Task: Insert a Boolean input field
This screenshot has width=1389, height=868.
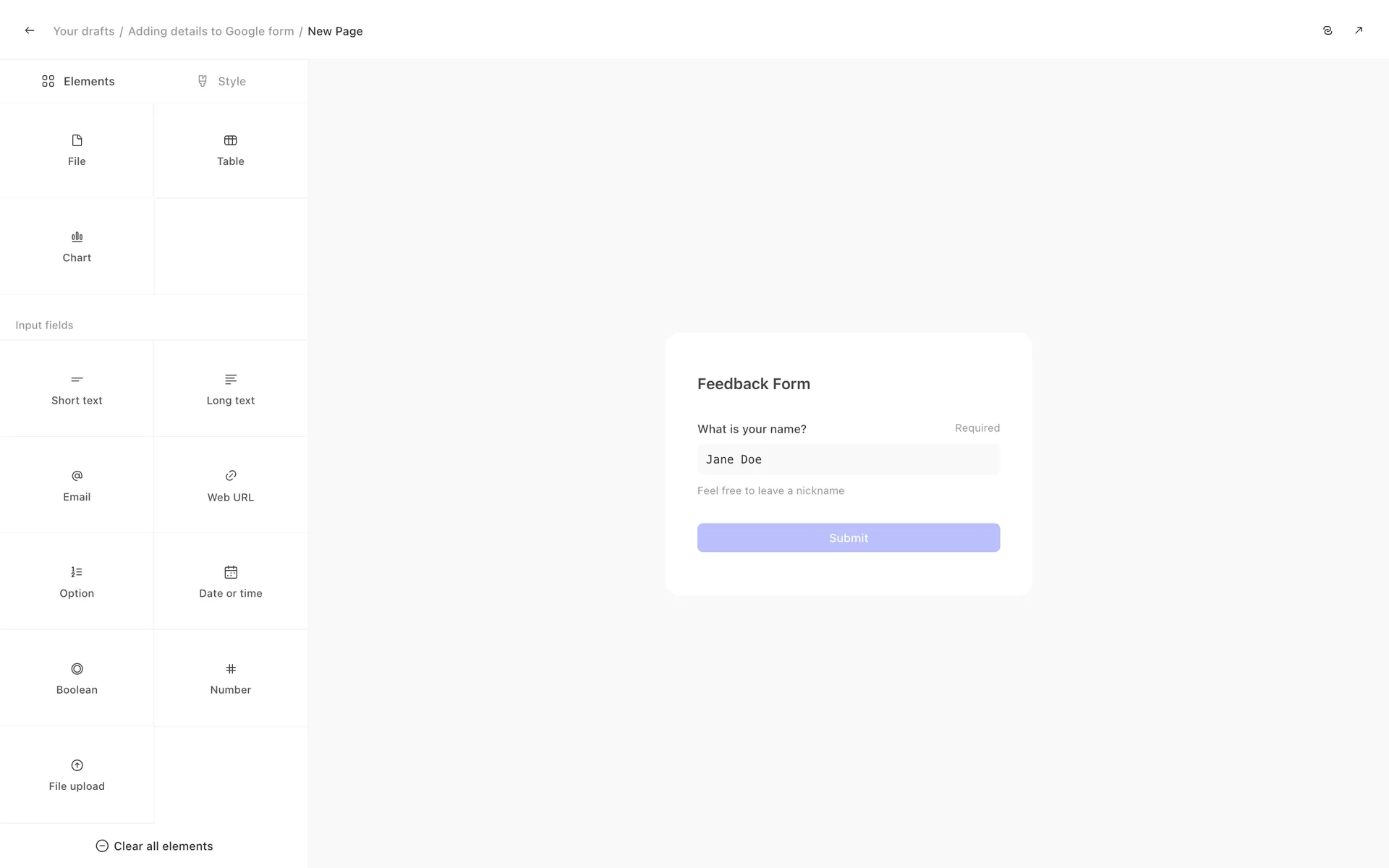Action: pos(77,678)
